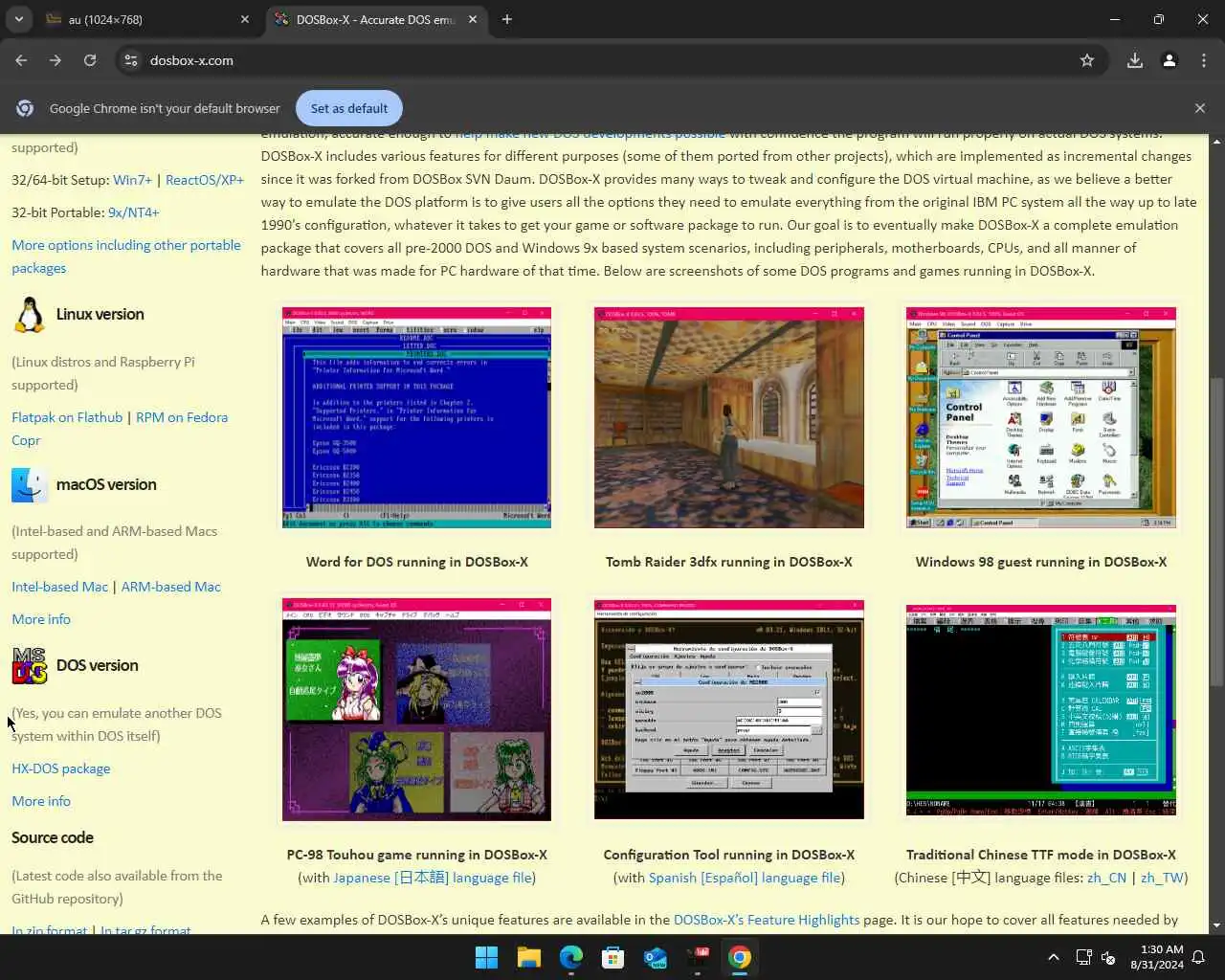Image resolution: width=1225 pixels, height=980 pixels.
Task: Open zh_CN Chinese language file link
Action: (1106, 878)
